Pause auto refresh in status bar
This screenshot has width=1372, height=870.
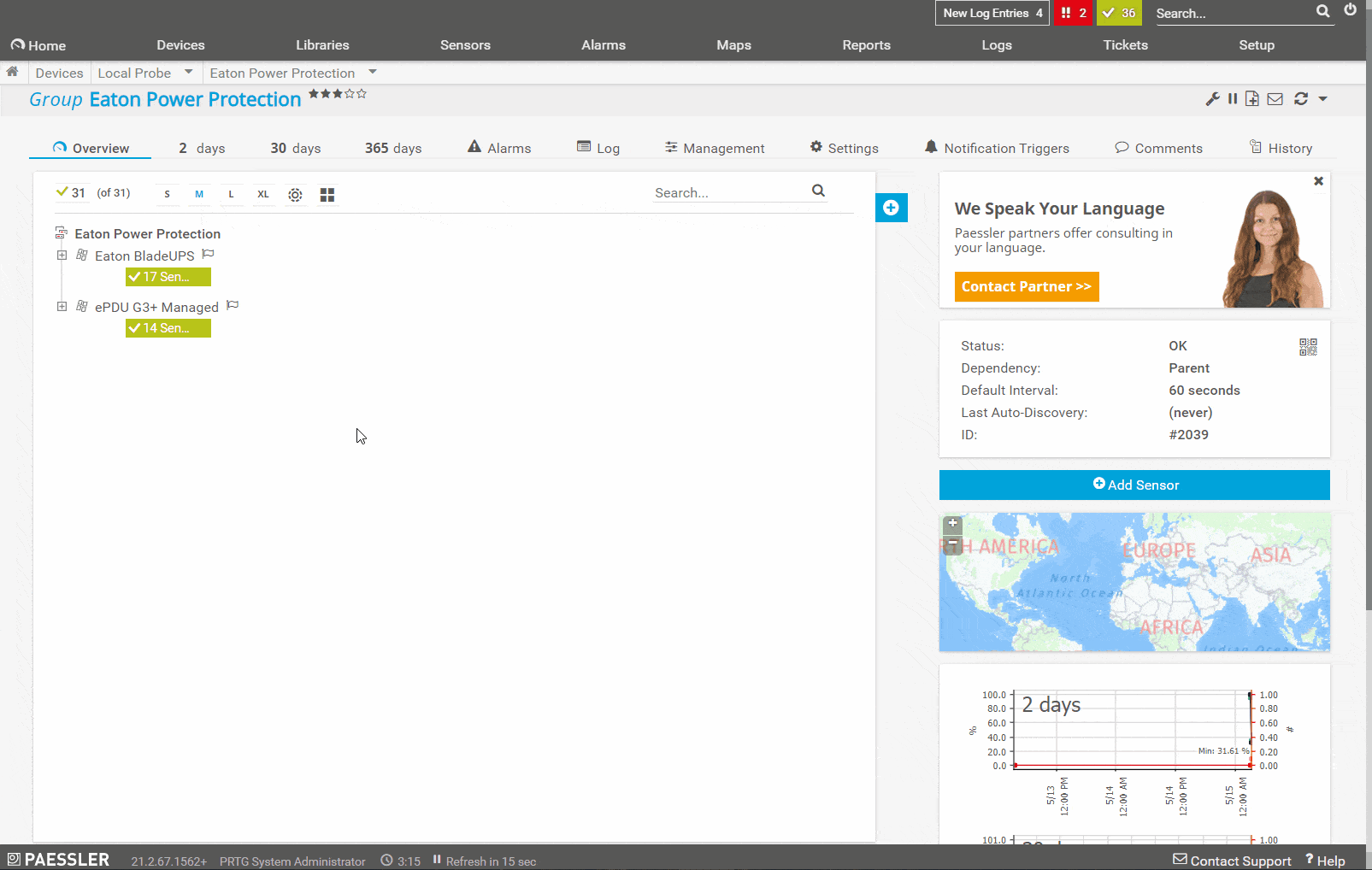click(436, 860)
